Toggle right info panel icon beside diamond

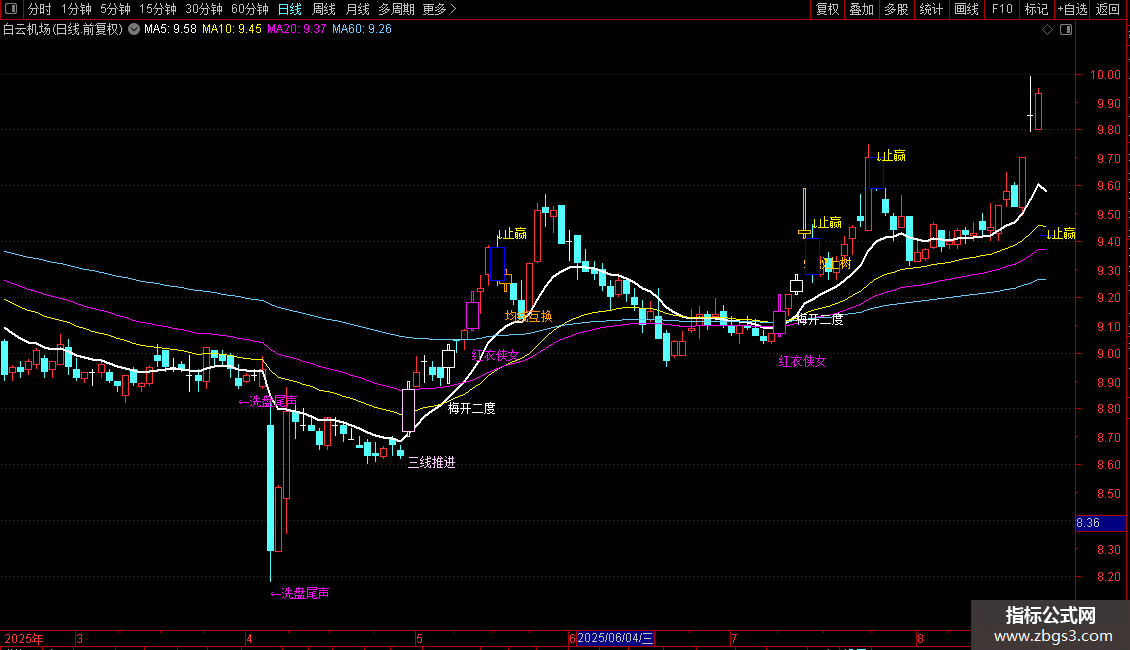tap(1067, 30)
